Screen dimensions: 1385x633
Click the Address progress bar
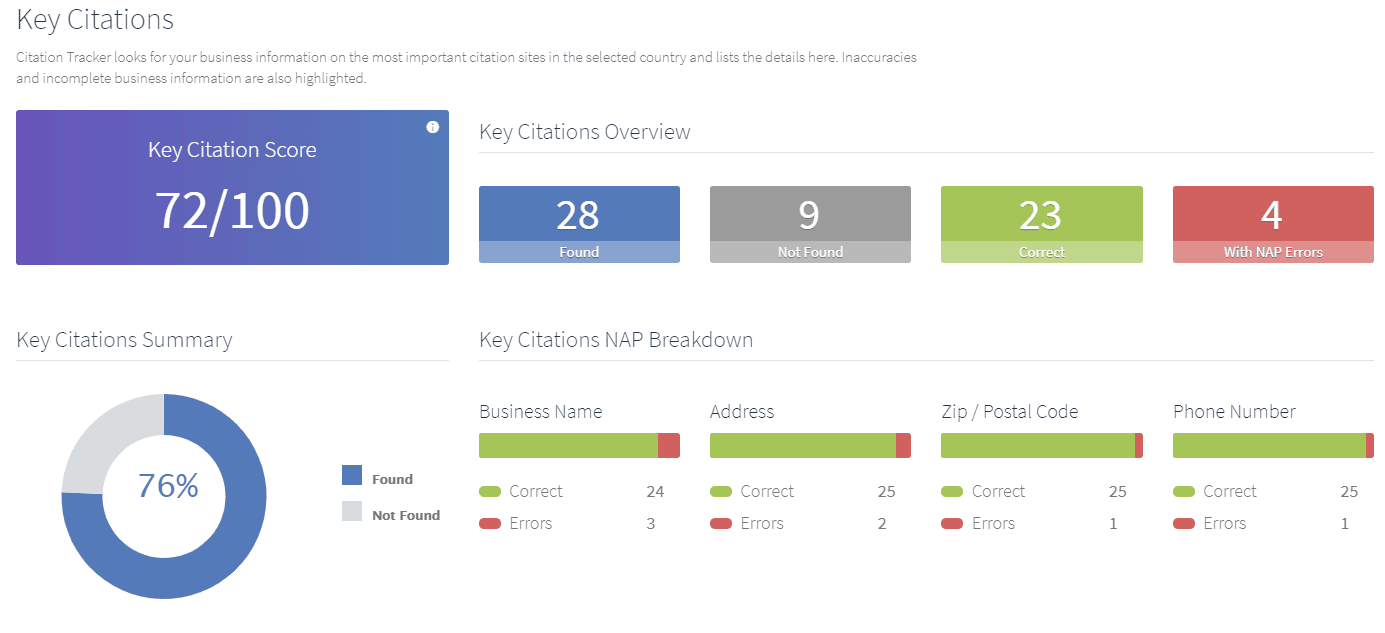point(810,446)
